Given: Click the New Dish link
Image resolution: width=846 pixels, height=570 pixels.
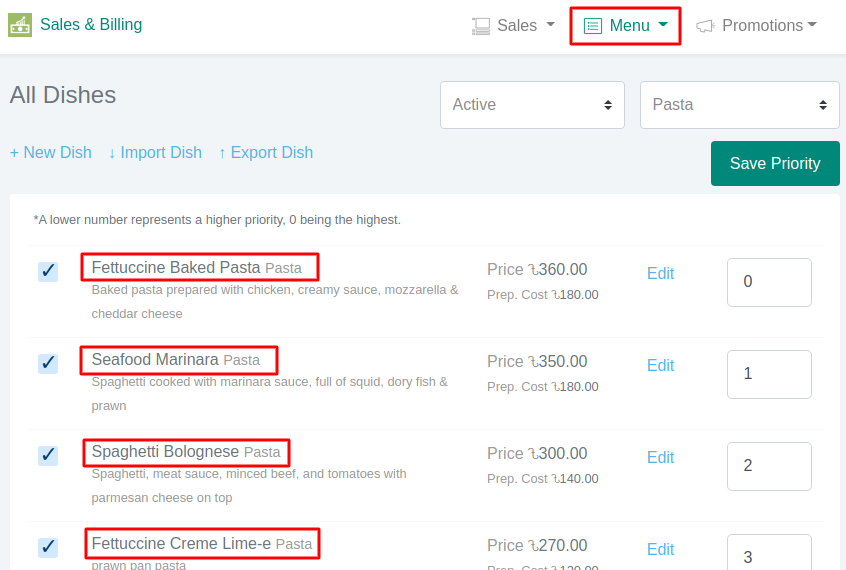Looking at the screenshot, I should click(x=51, y=153).
